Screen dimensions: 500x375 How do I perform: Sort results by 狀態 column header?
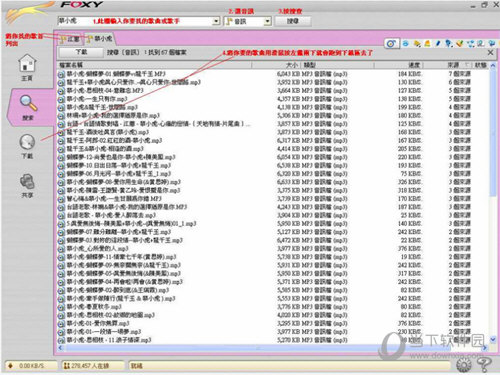(480, 65)
